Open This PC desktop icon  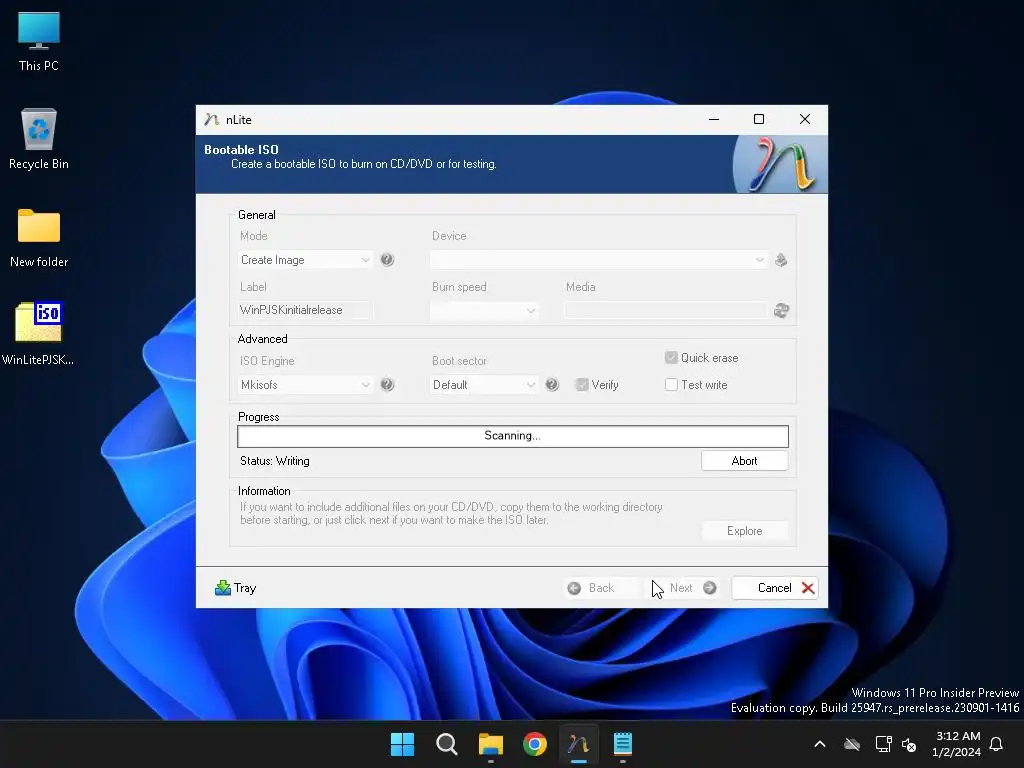(x=39, y=41)
